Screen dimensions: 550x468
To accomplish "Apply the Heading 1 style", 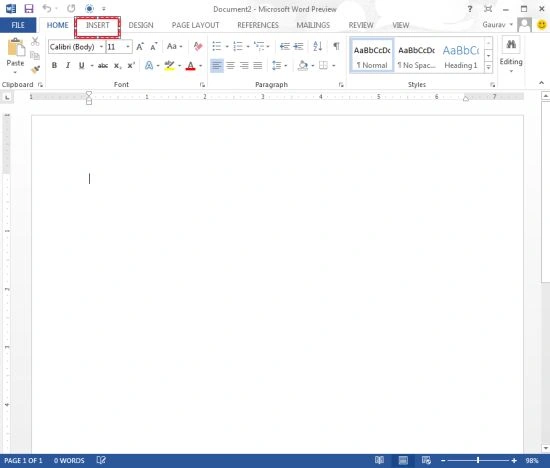I will 461,56.
